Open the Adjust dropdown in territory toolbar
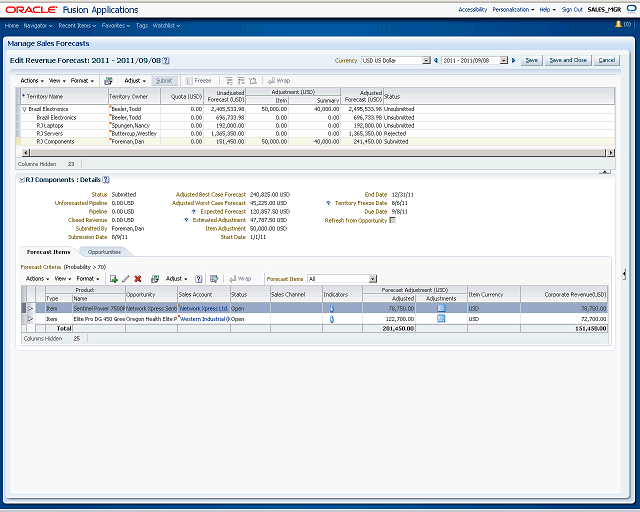The image size is (640, 512). tap(135, 81)
